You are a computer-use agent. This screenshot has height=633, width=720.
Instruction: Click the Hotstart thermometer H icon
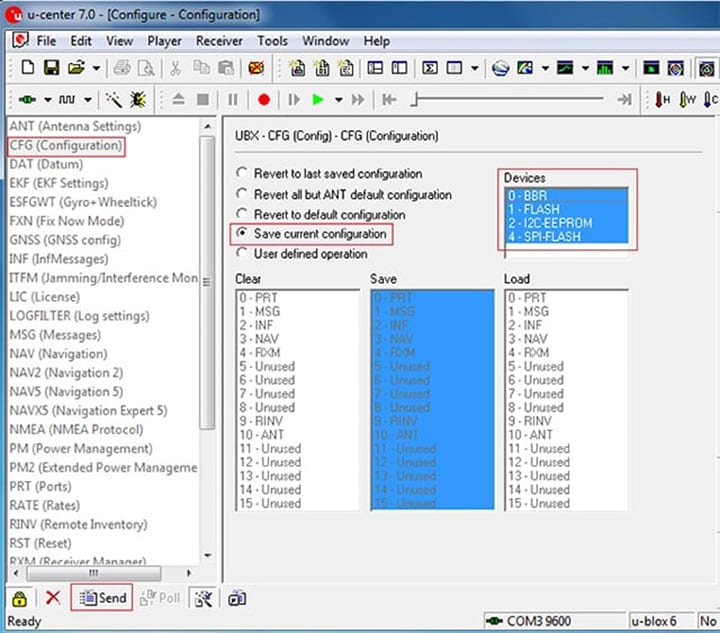point(662,100)
